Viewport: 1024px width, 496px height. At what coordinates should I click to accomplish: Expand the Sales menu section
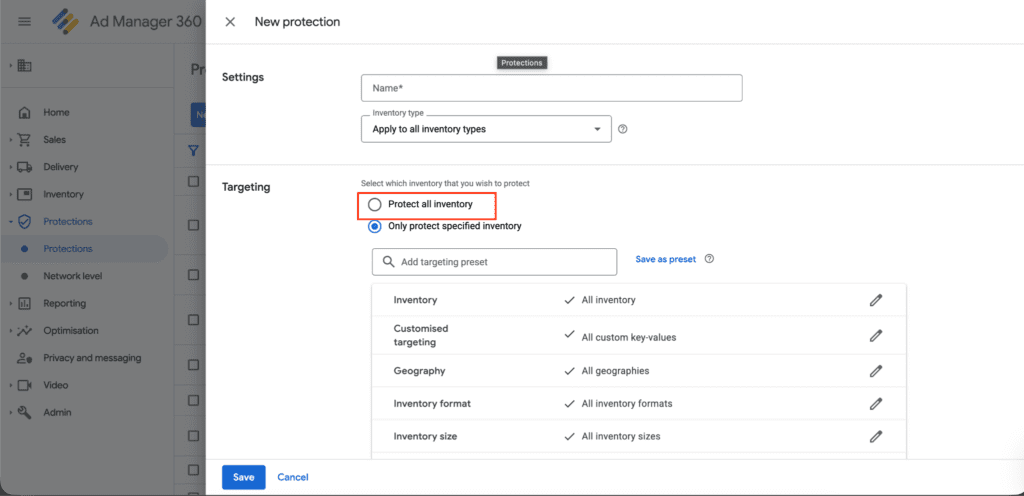point(10,140)
